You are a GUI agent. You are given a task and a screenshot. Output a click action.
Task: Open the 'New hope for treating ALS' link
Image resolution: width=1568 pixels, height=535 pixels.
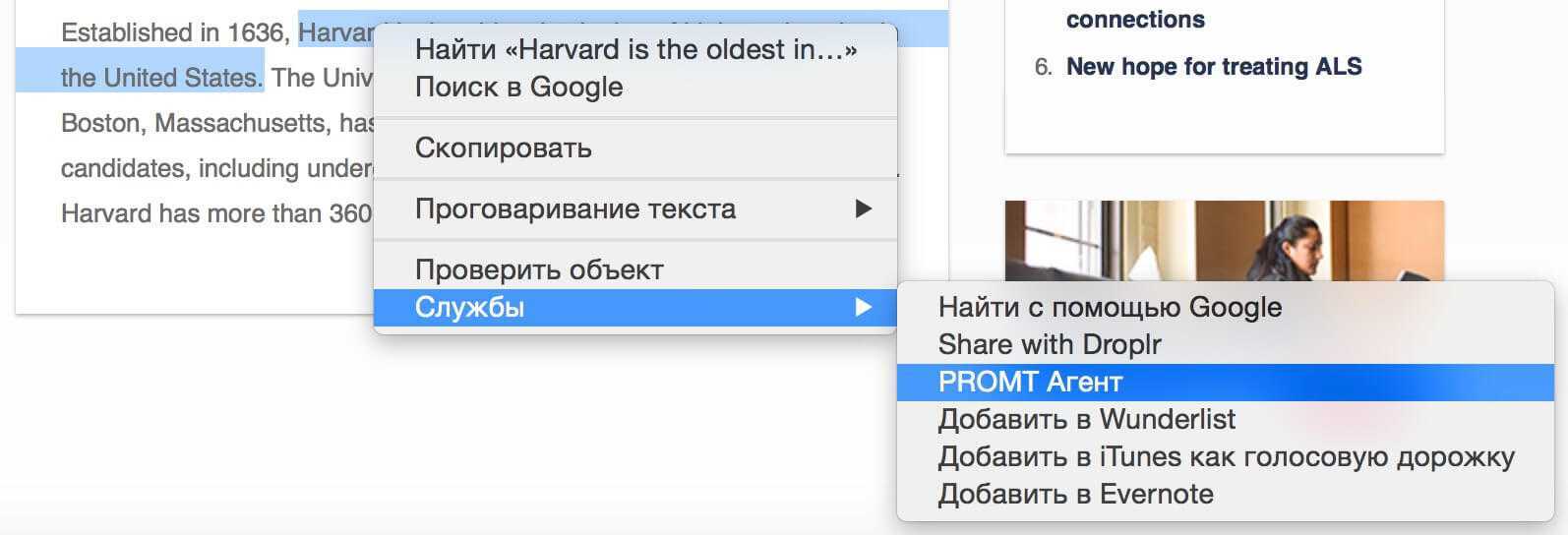[x=1214, y=67]
